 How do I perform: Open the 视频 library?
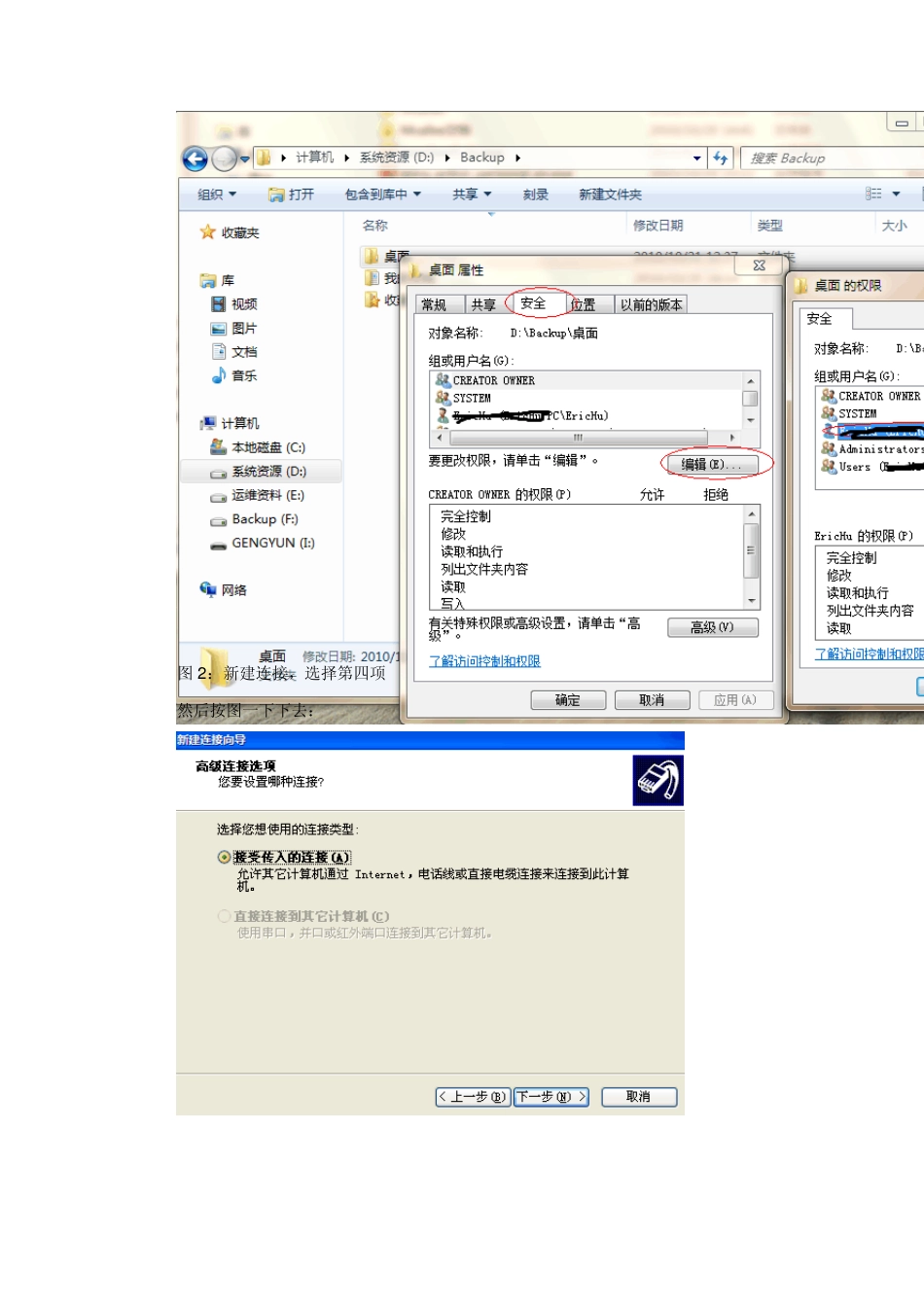click(234, 304)
